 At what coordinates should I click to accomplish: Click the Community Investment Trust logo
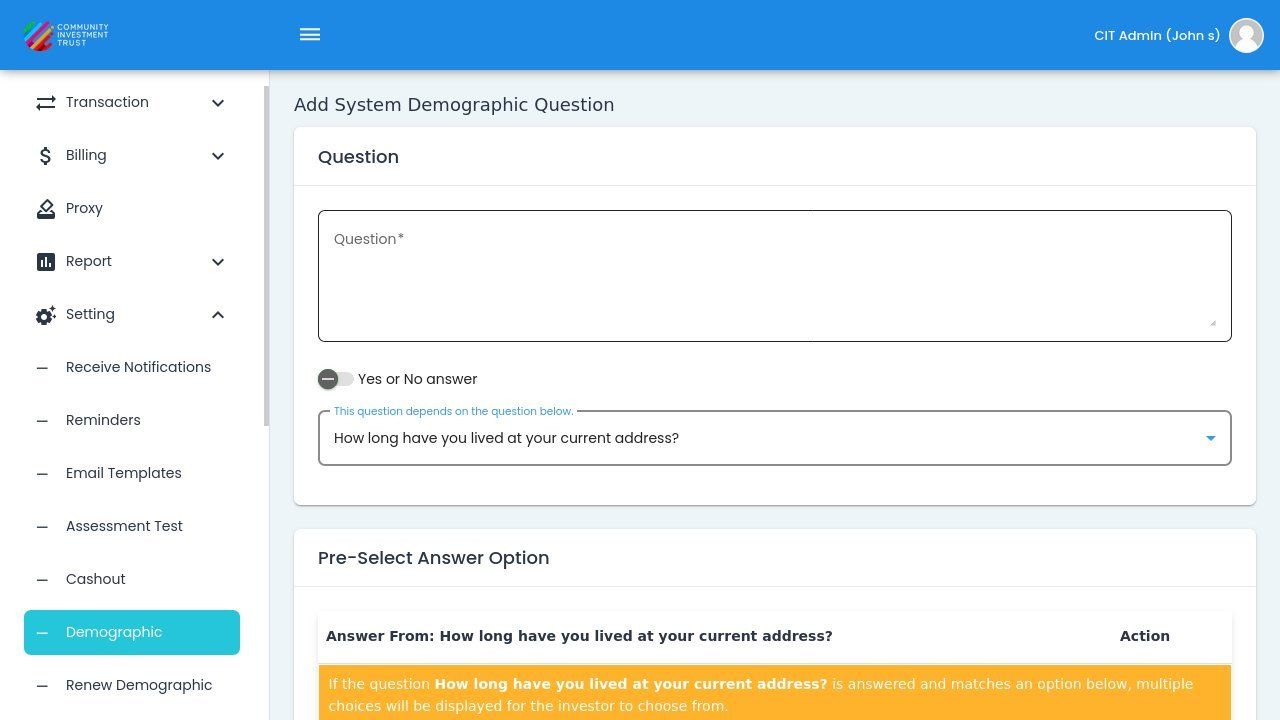coord(66,35)
